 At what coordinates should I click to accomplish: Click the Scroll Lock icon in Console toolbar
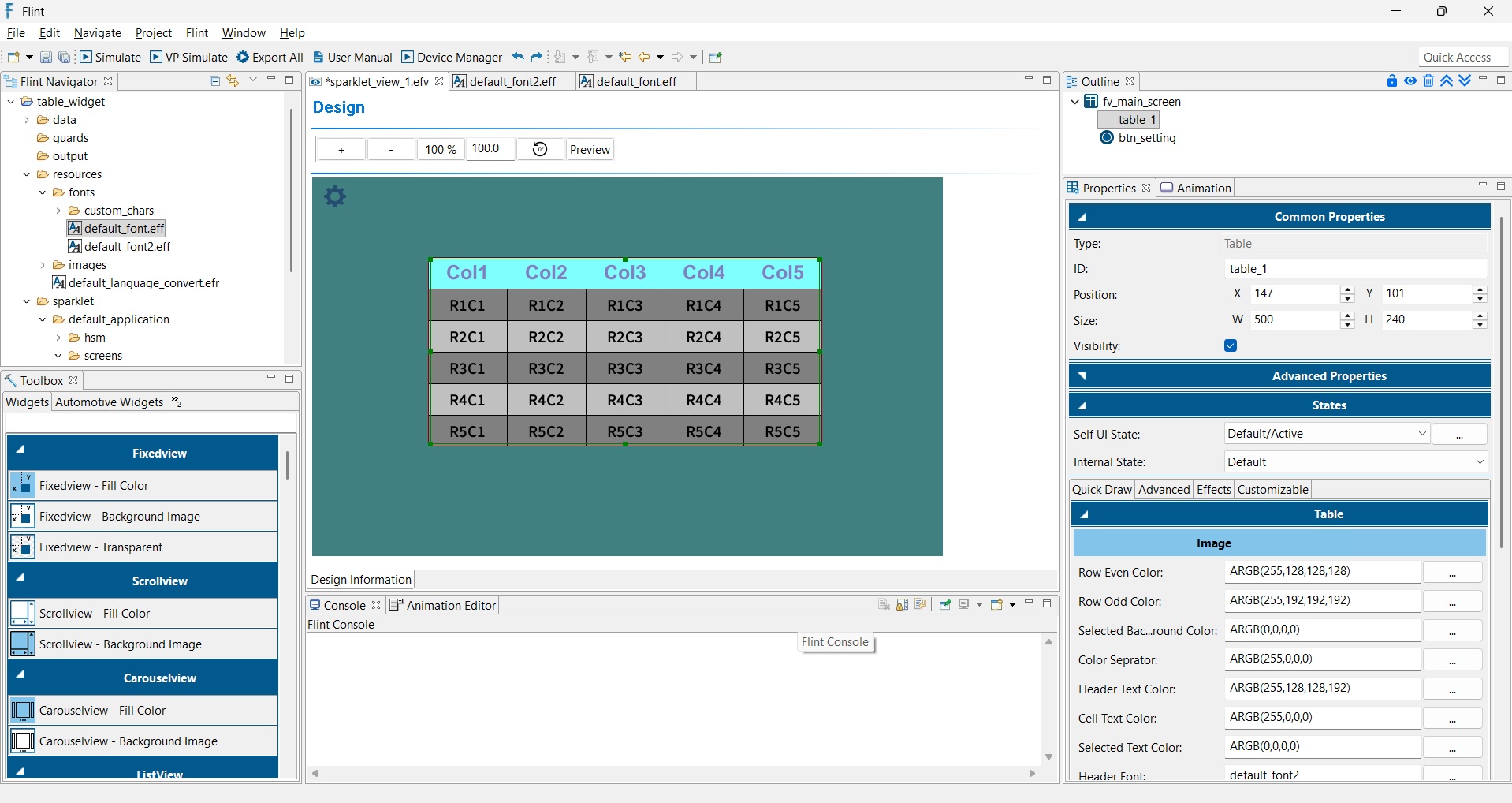click(903, 605)
